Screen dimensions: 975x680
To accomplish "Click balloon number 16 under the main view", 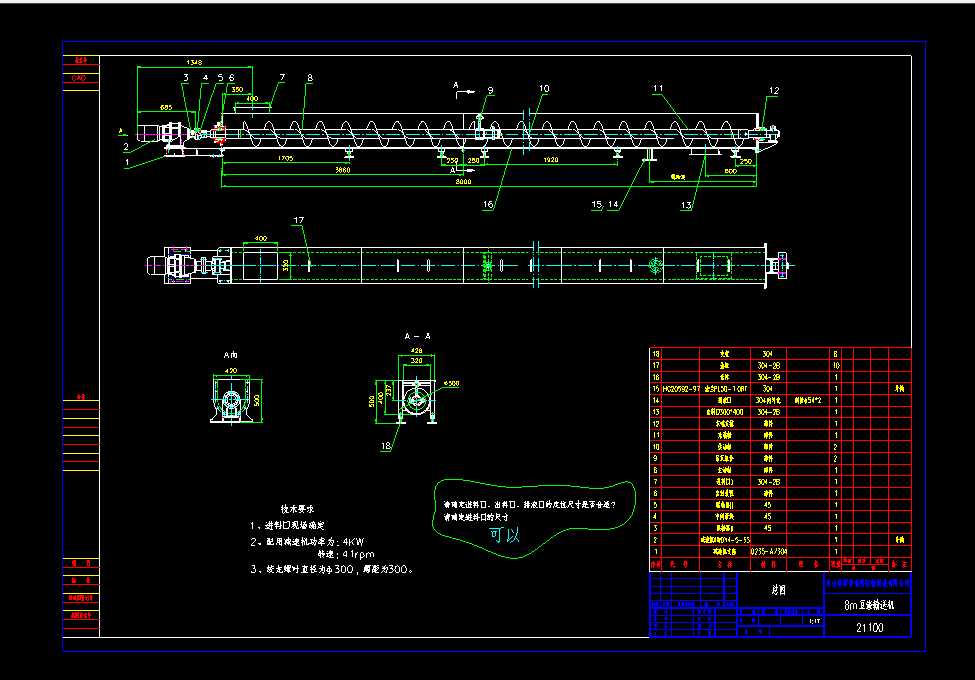I will [488, 204].
